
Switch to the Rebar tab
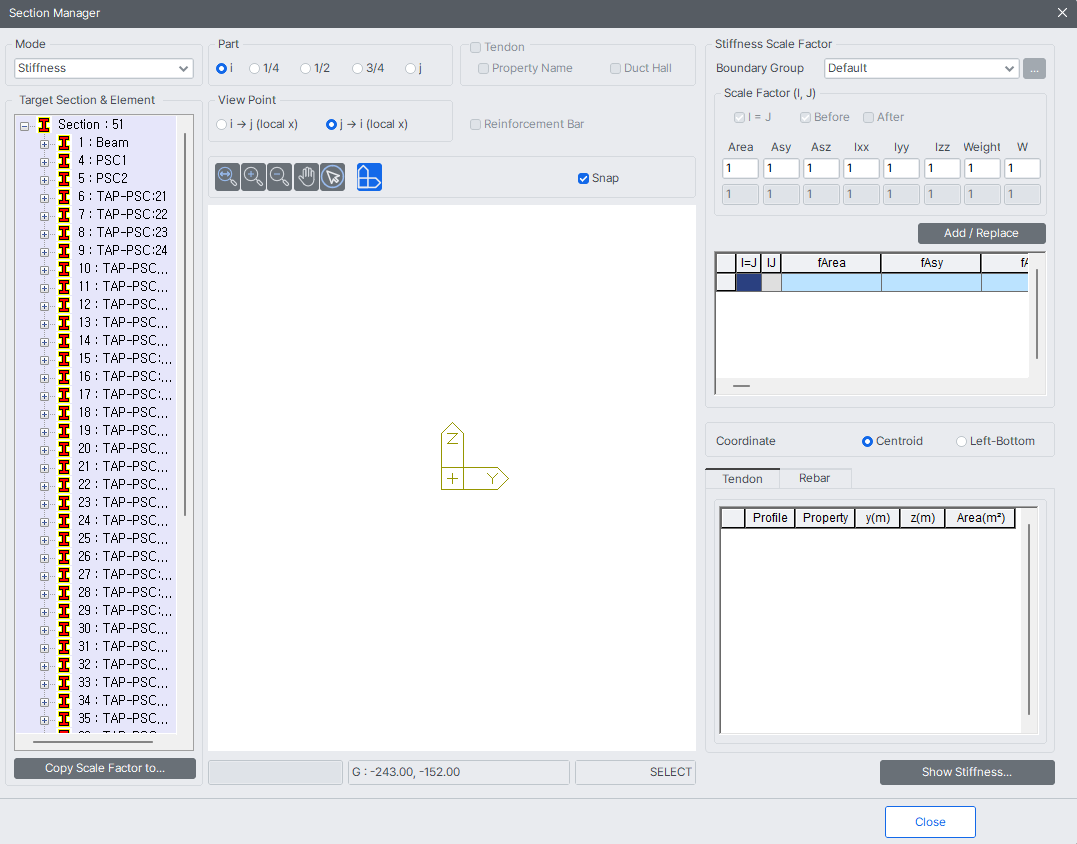click(x=814, y=478)
